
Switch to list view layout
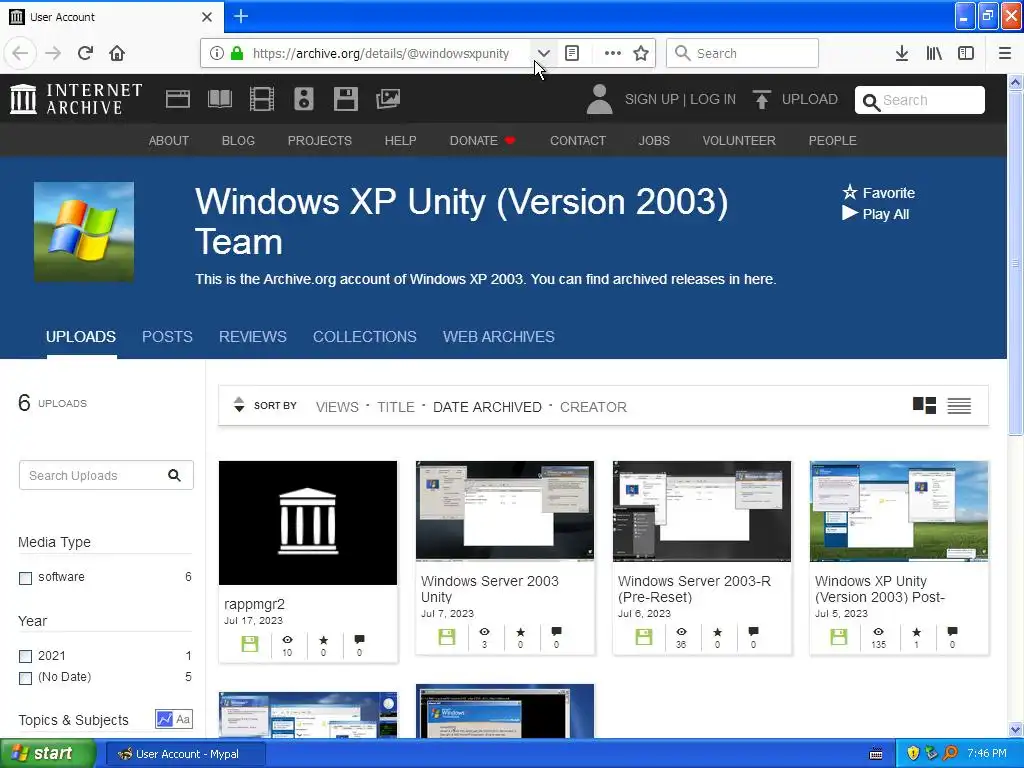pyautogui.click(x=959, y=406)
